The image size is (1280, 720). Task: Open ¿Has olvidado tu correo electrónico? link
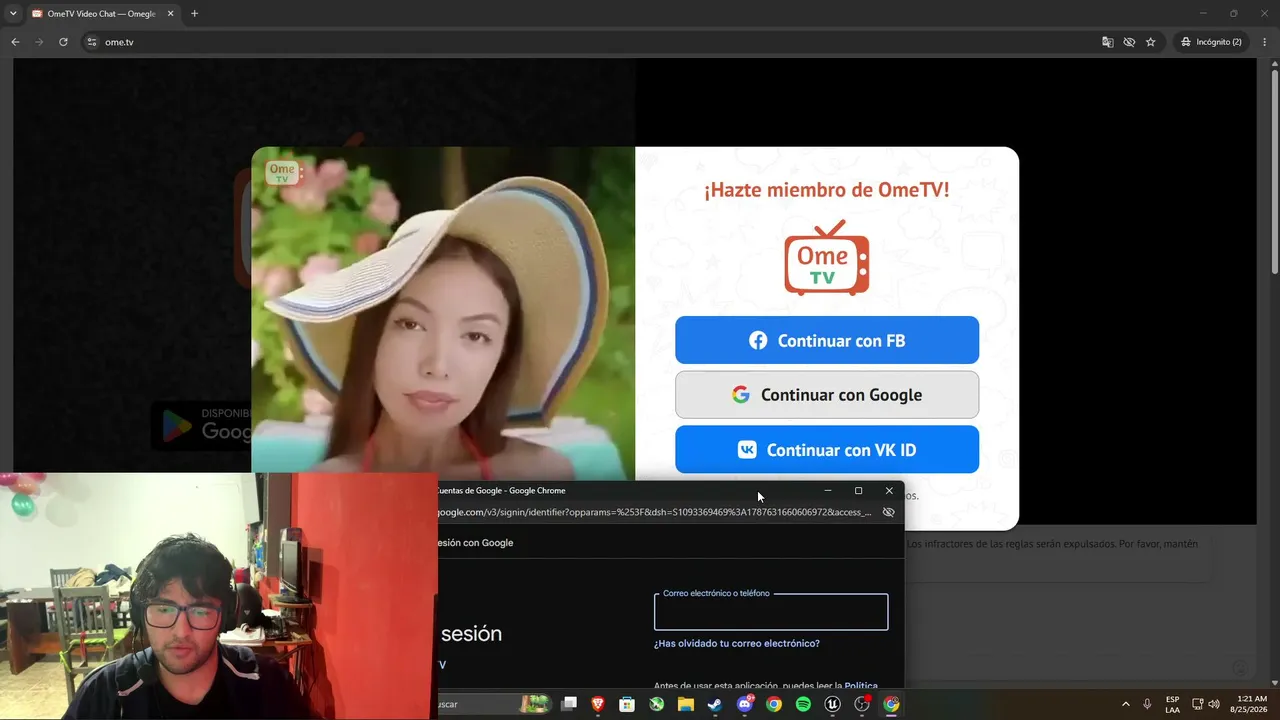(x=737, y=644)
